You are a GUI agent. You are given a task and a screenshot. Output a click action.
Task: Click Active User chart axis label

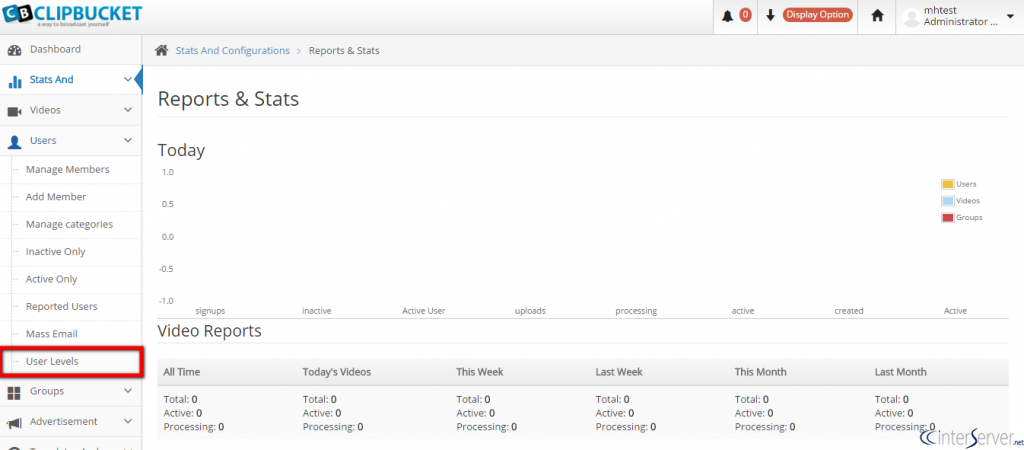[424, 312]
